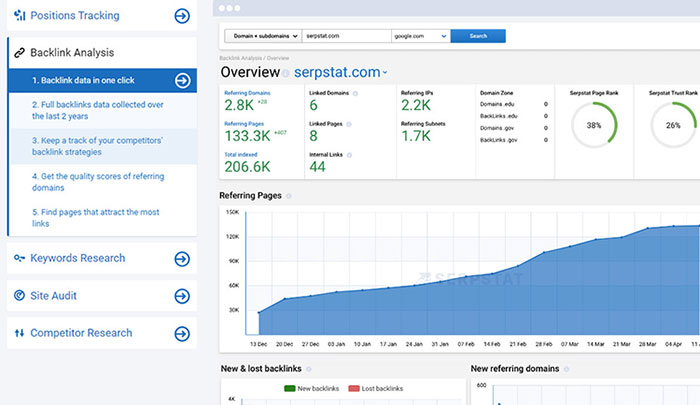The height and width of the screenshot is (405, 700).
Task: Open Find pages that attract the most links
Action: (95, 218)
